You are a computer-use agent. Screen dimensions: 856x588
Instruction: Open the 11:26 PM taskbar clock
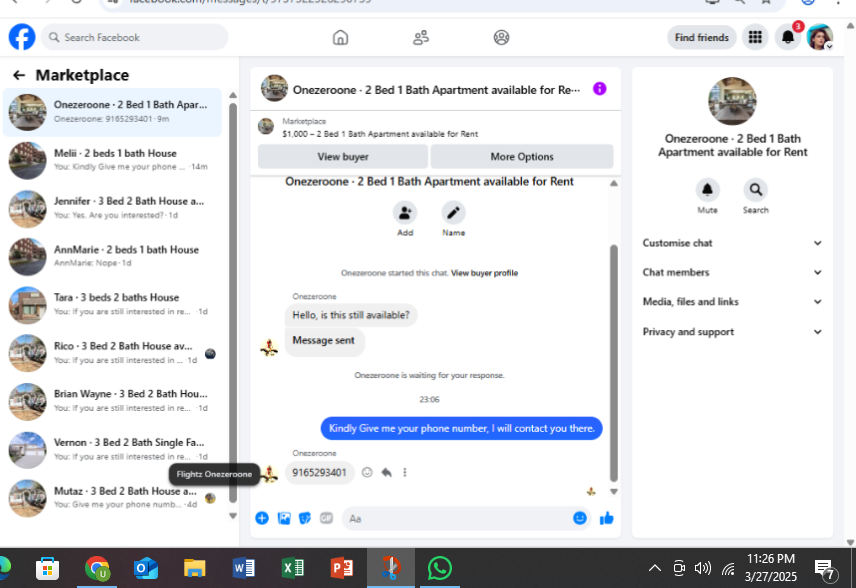click(x=771, y=568)
